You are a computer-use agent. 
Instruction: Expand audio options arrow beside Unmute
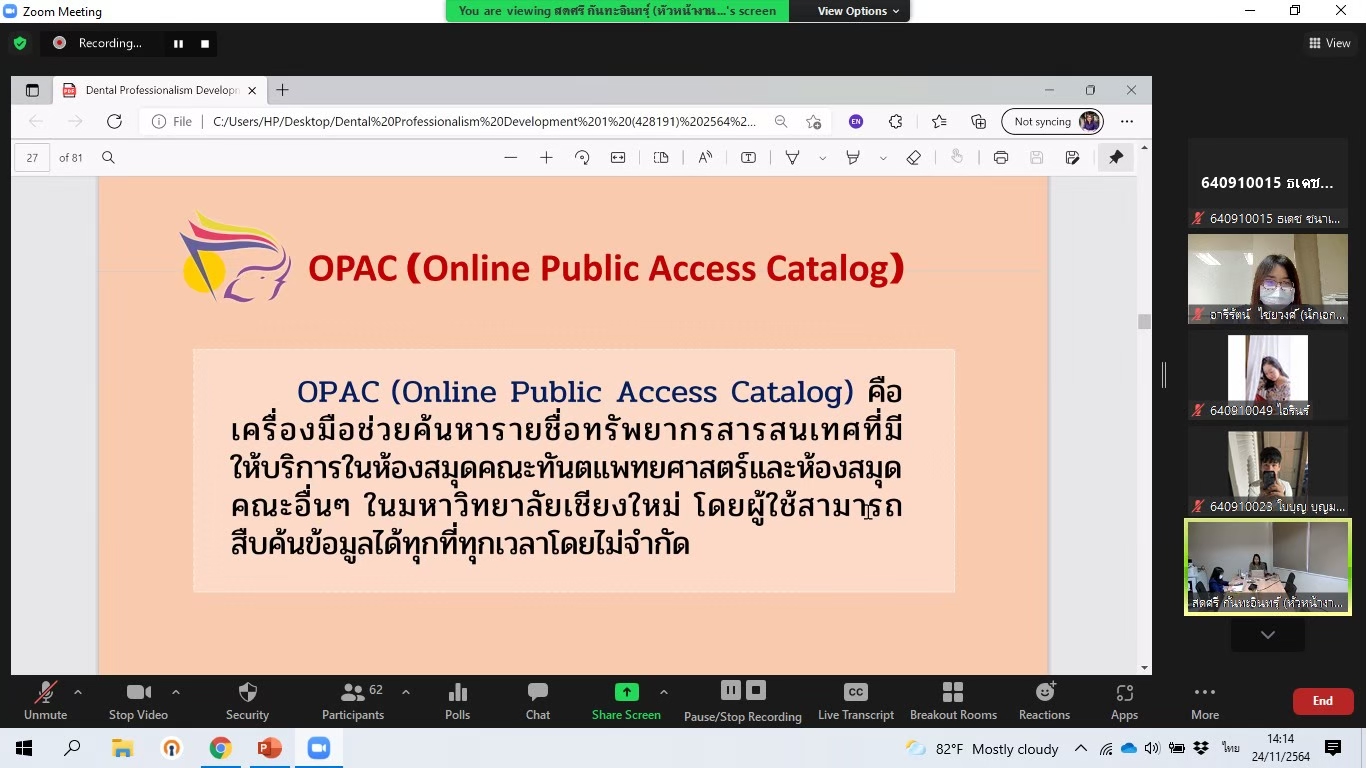[x=78, y=692]
